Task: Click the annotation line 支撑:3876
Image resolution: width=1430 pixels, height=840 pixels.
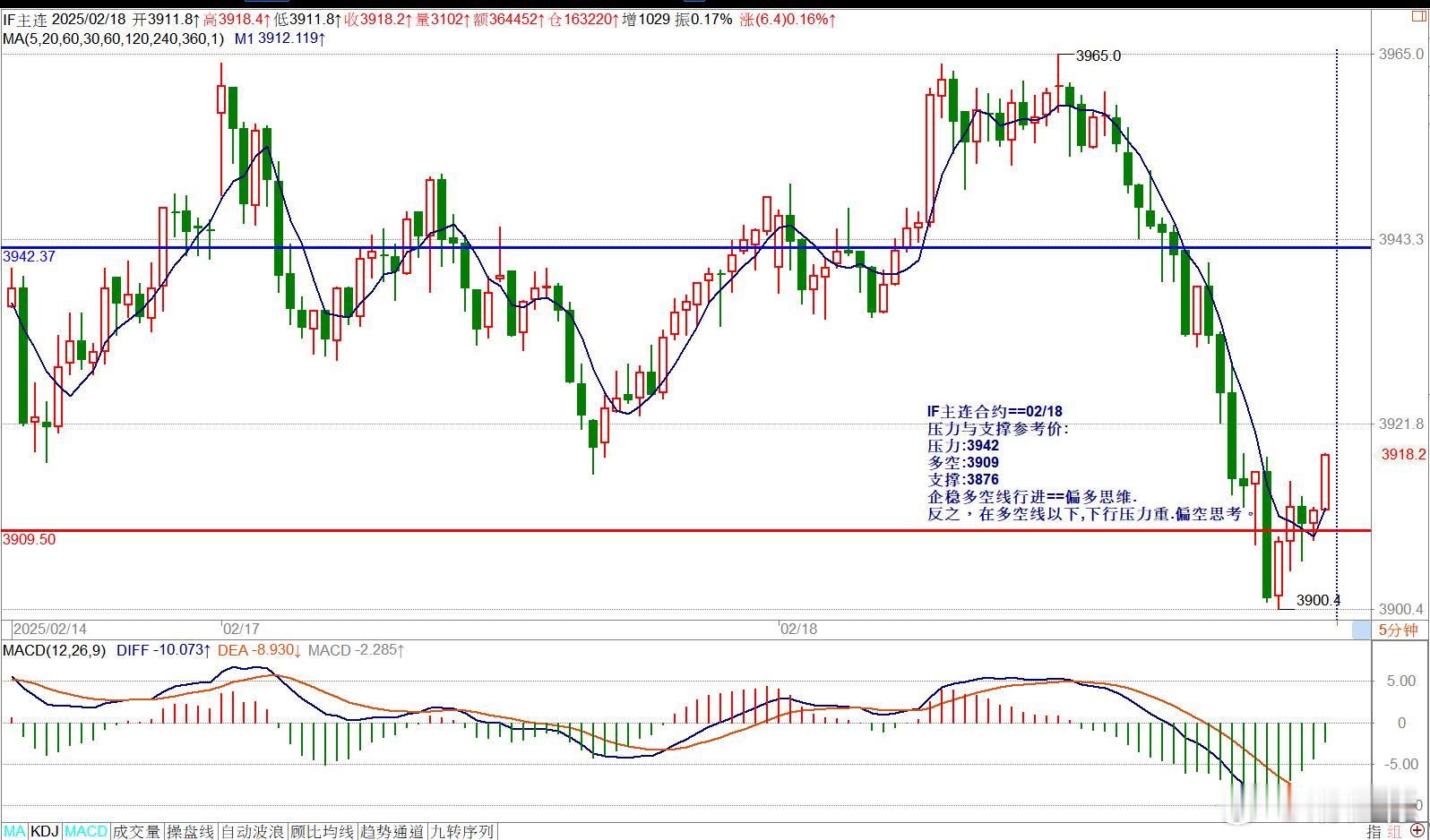Action: (963, 479)
